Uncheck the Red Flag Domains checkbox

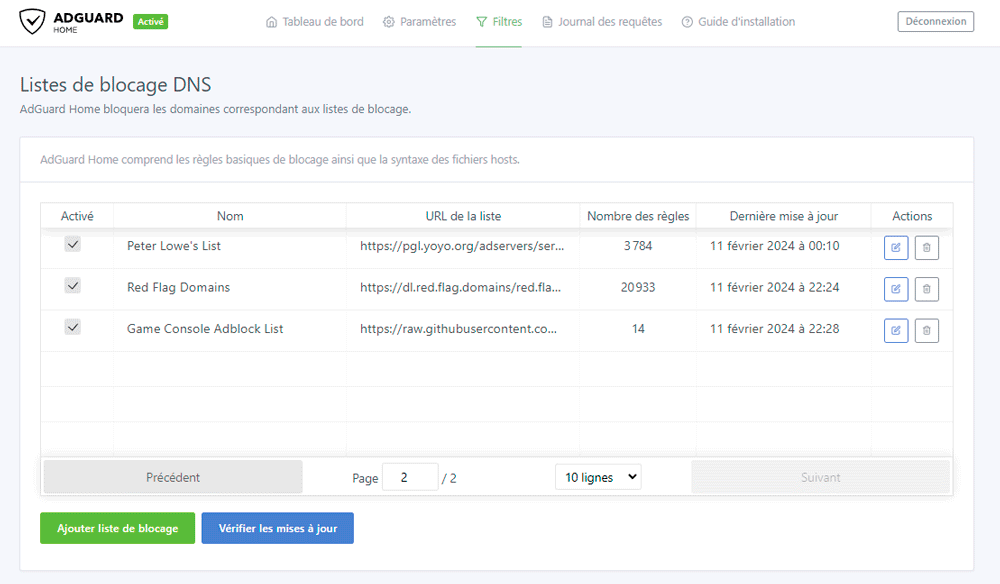[73, 286]
